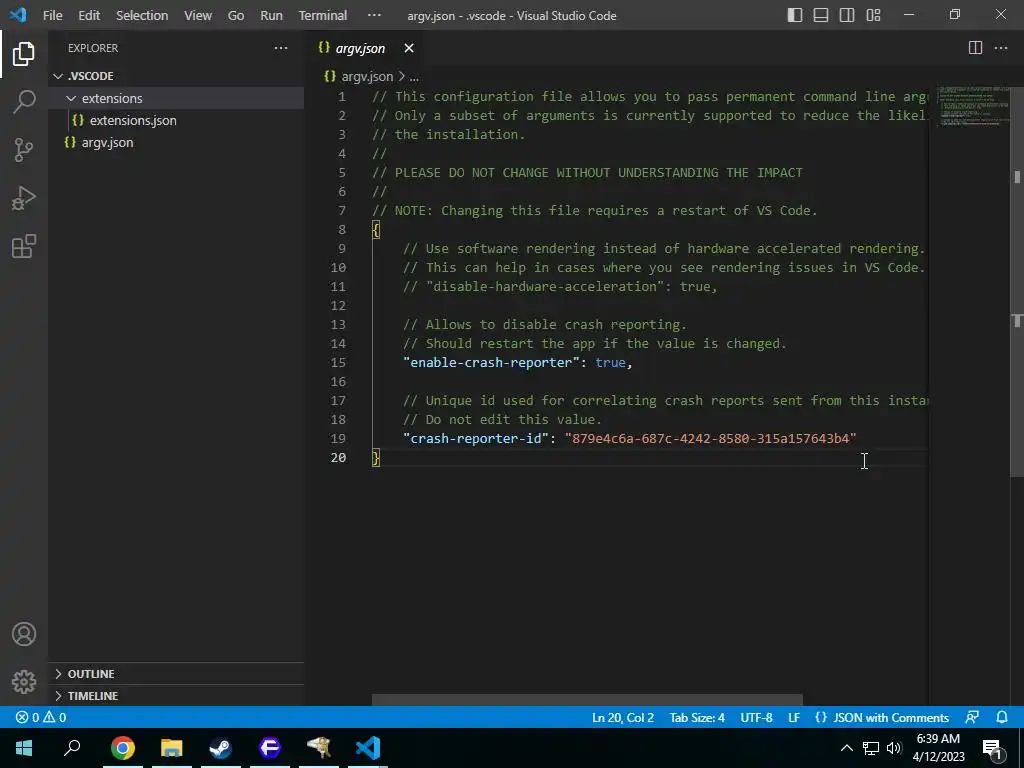Screen dimensions: 1024x768
Task: Click Ln 20, Col 2 in status bar
Action: (622, 717)
